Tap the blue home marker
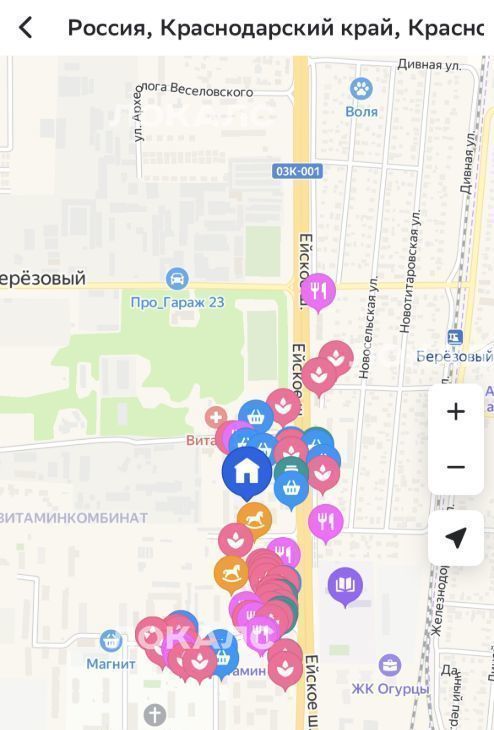The image size is (494, 730). pyautogui.click(x=247, y=473)
